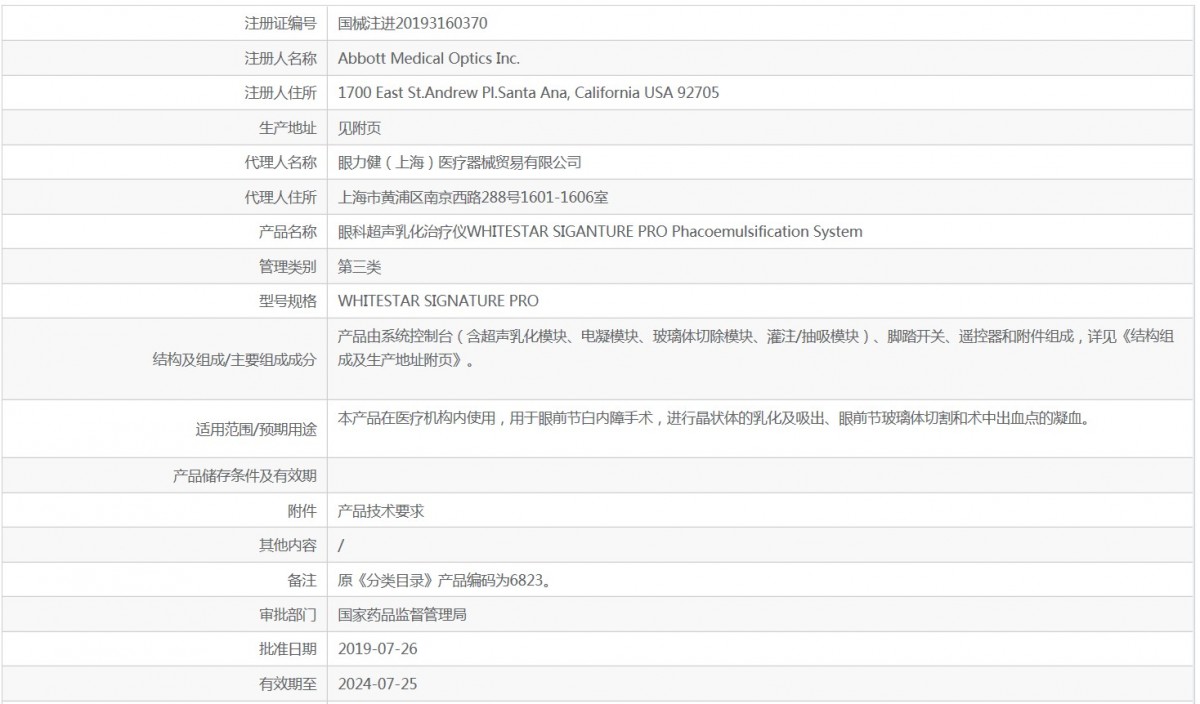Click the value 见附页

[360, 128]
